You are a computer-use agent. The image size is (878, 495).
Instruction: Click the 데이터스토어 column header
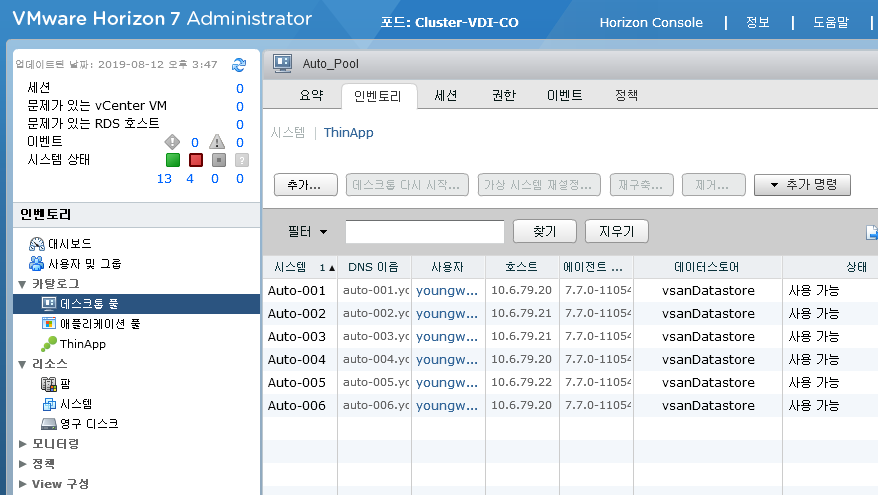coord(707,267)
